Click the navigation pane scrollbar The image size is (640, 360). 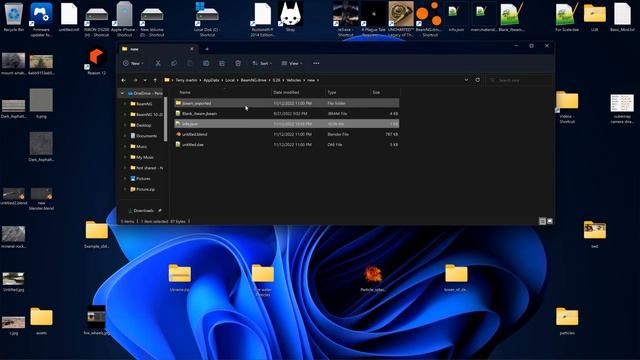coord(165,119)
